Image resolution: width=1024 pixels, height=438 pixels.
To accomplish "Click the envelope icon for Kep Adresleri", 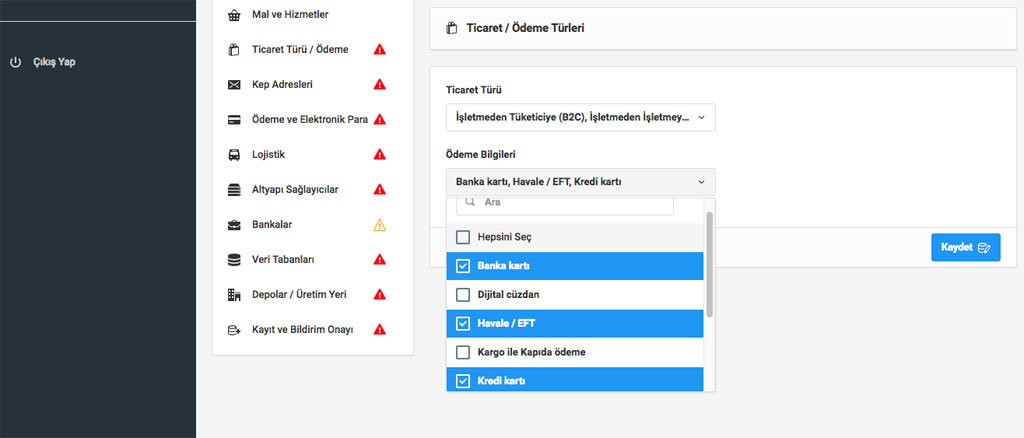I will pos(234,85).
